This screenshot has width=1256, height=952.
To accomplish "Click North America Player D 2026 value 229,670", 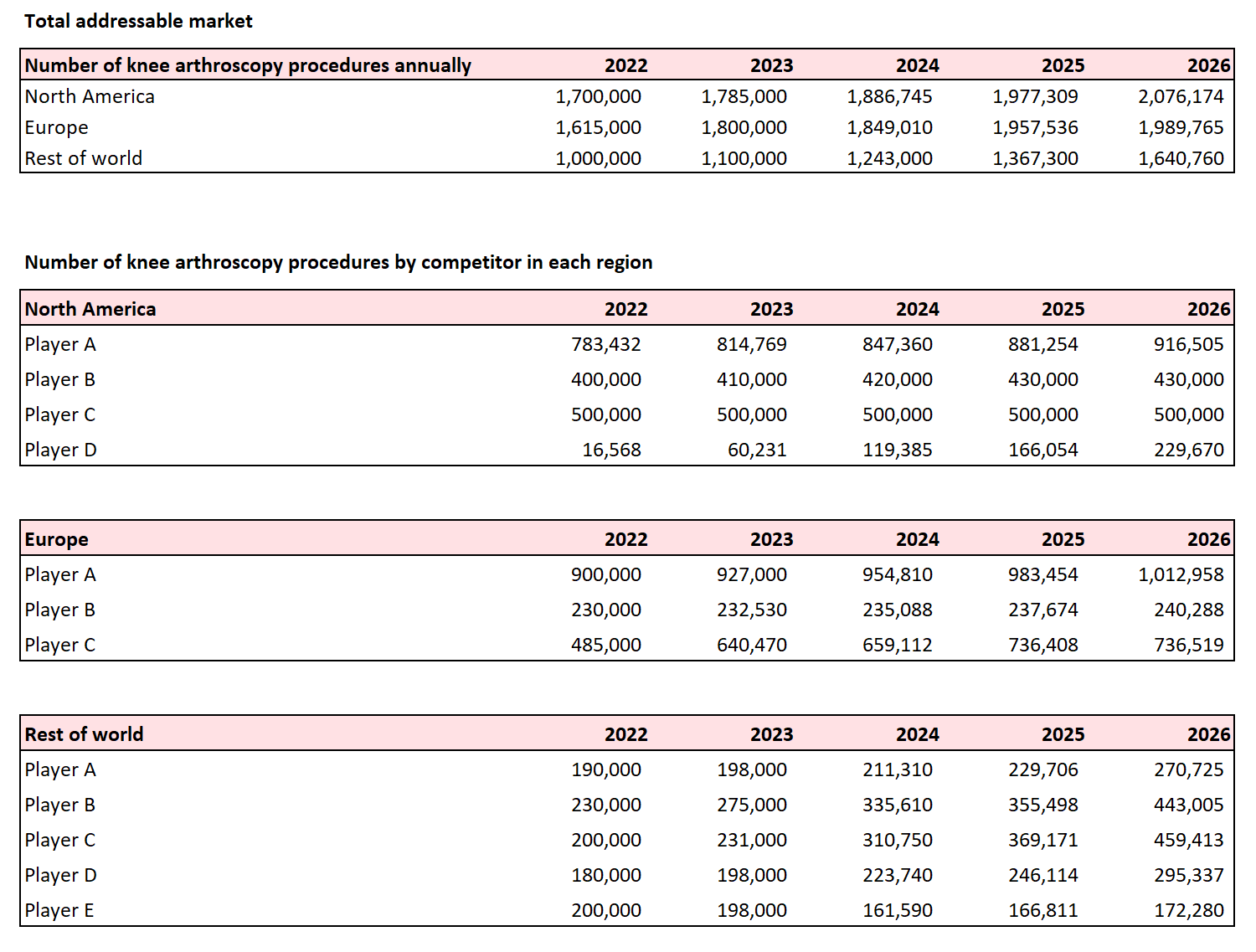I will pos(1188,450).
